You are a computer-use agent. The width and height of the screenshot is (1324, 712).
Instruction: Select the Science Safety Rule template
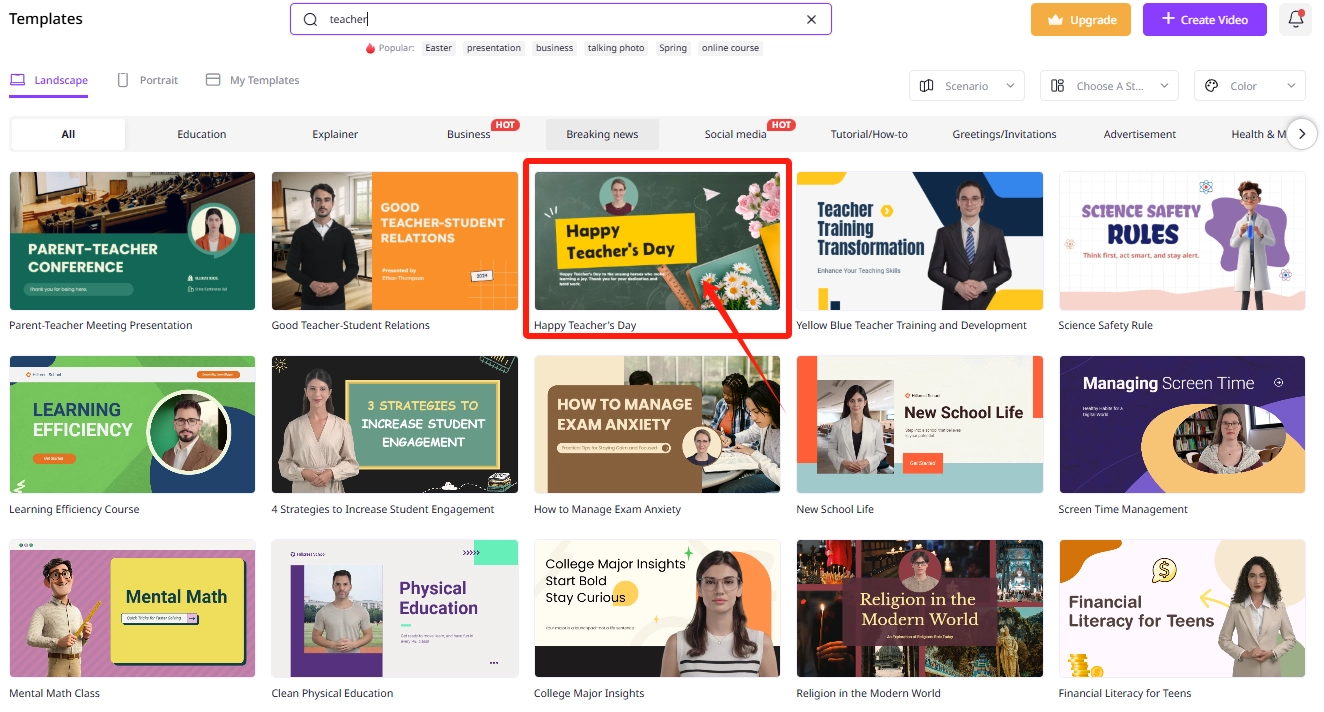[x=1181, y=241]
